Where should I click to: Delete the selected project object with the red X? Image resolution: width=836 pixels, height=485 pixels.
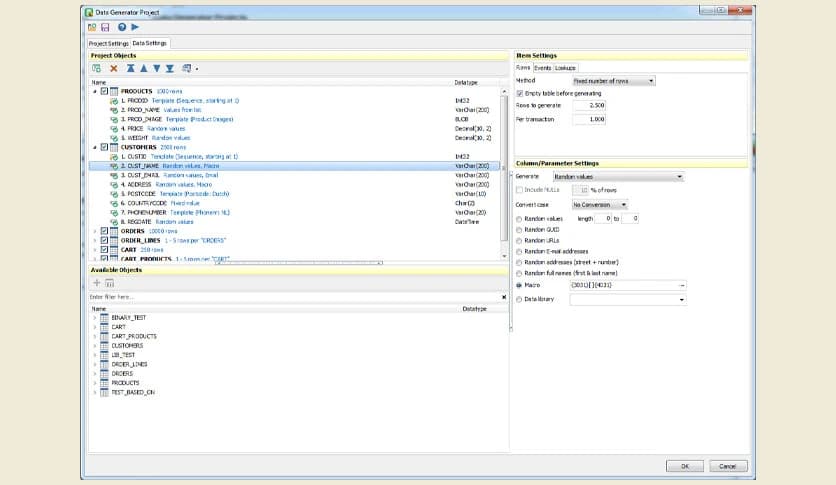114,68
